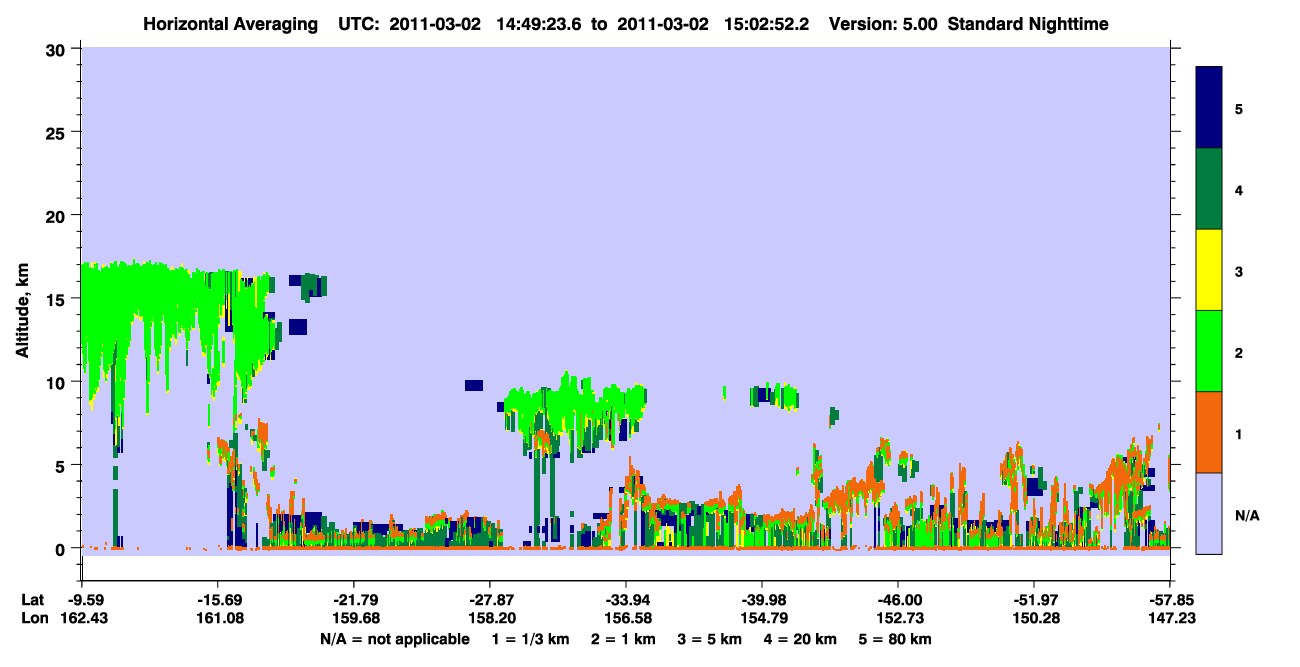
Task: Click the latitude value -39.98
Action: tap(762, 600)
